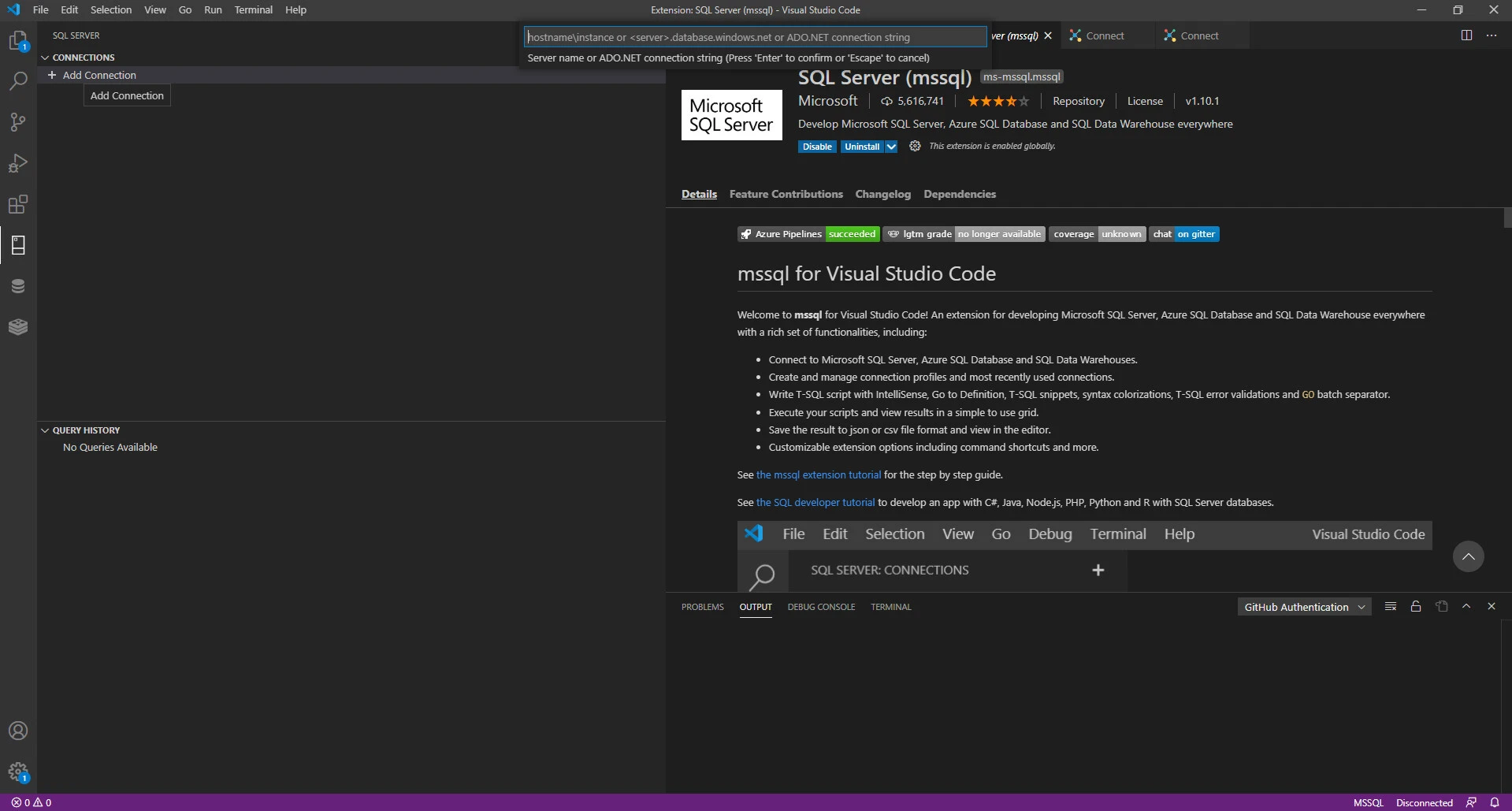Open the Uninstall dropdown arrow
The width and height of the screenshot is (1512, 811).
point(891,147)
